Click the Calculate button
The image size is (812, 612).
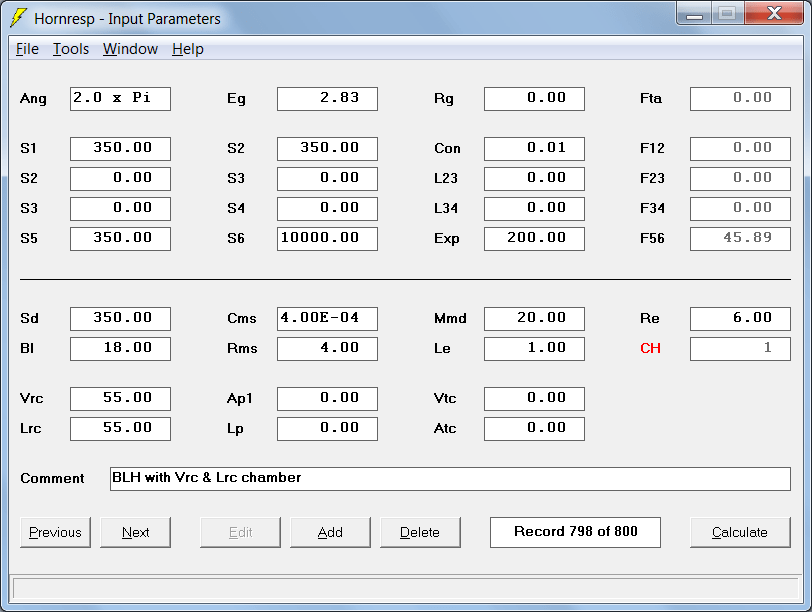pyautogui.click(x=740, y=532)
